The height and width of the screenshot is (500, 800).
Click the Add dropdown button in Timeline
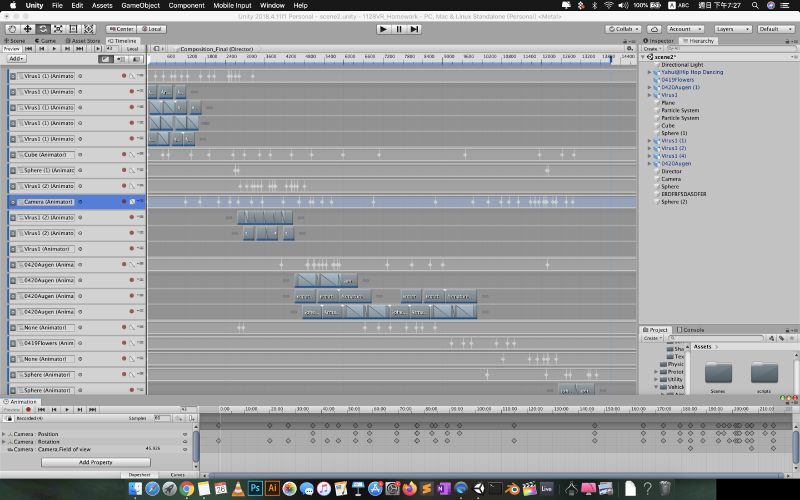point(17,58)
